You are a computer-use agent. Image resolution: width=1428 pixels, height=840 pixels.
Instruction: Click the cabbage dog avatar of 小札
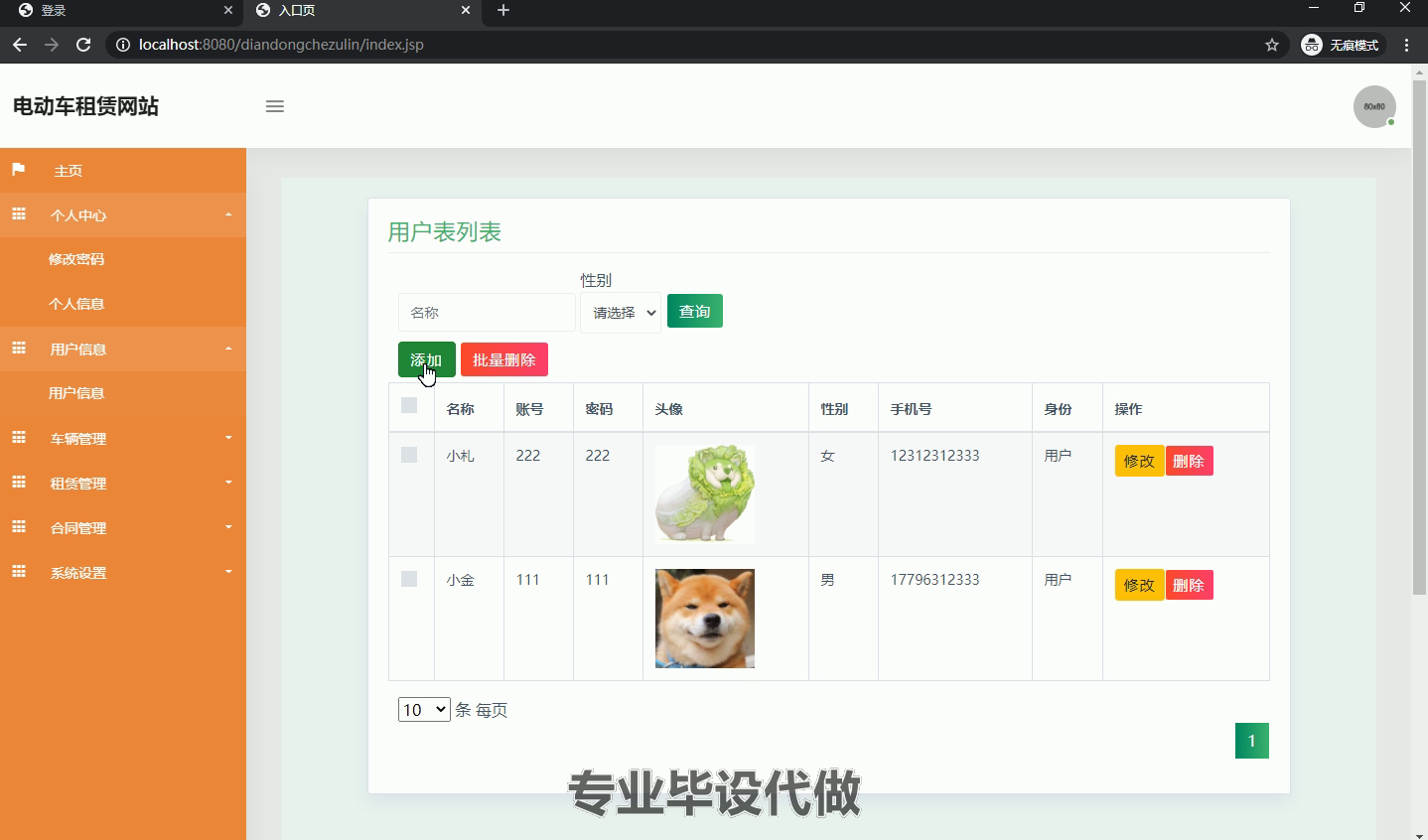click(705, 494)
